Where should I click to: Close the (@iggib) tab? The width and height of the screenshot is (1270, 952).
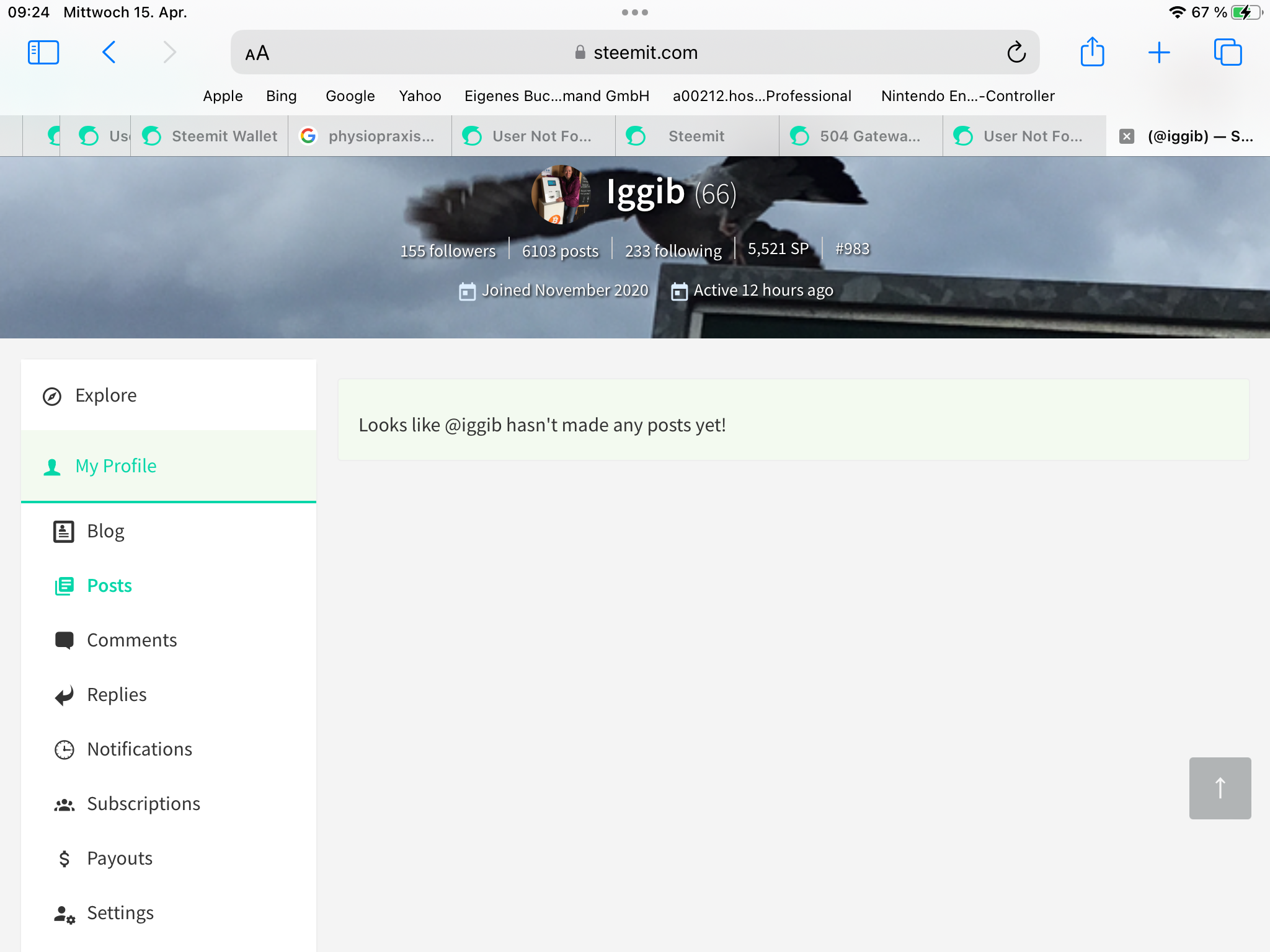[x=1127, y=136]
